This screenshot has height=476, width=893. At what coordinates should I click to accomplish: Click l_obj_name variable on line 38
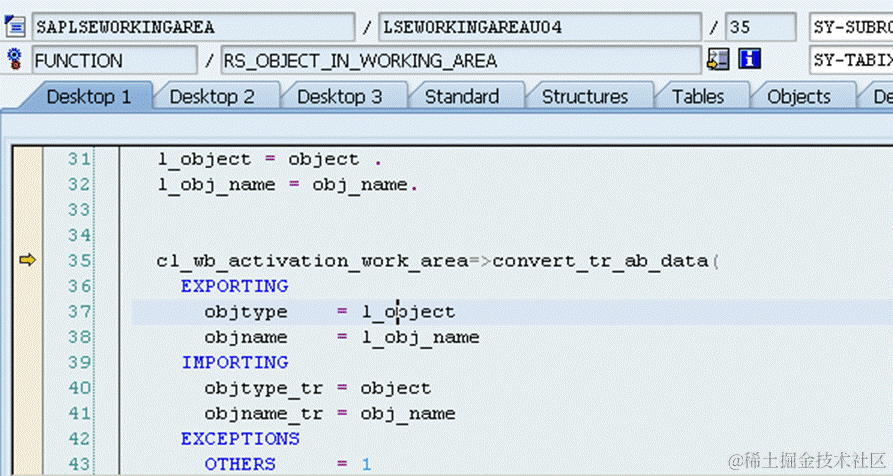(x=421, y=338)
